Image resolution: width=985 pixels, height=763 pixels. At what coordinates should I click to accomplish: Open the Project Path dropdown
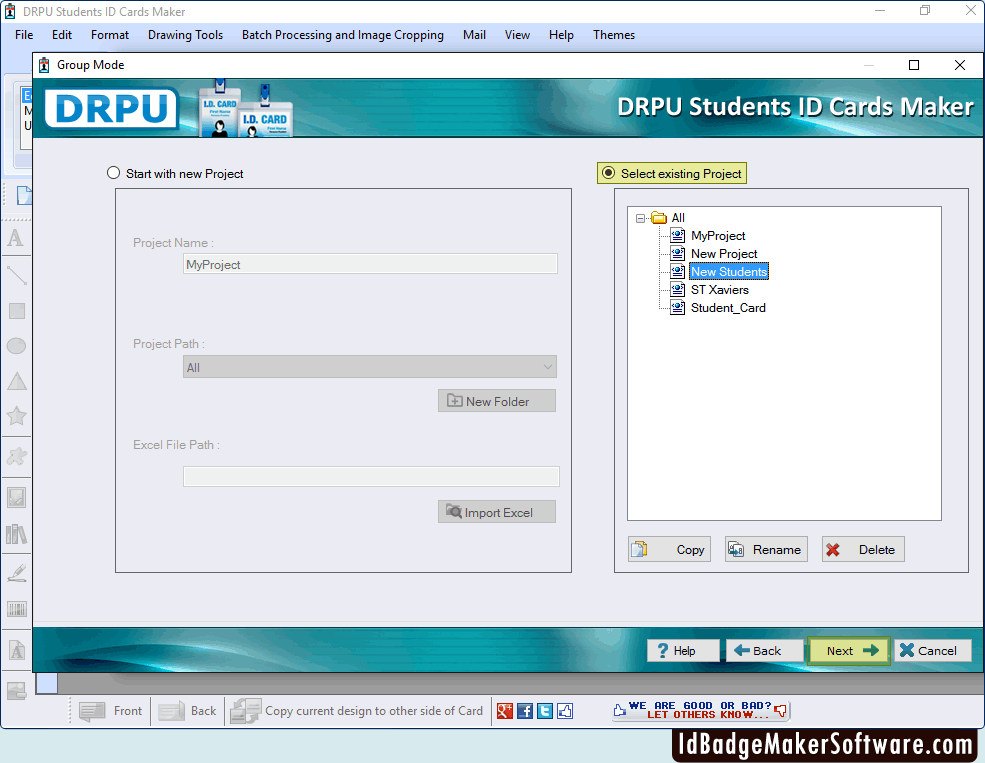pyautogui.click(x=370, y=367)
